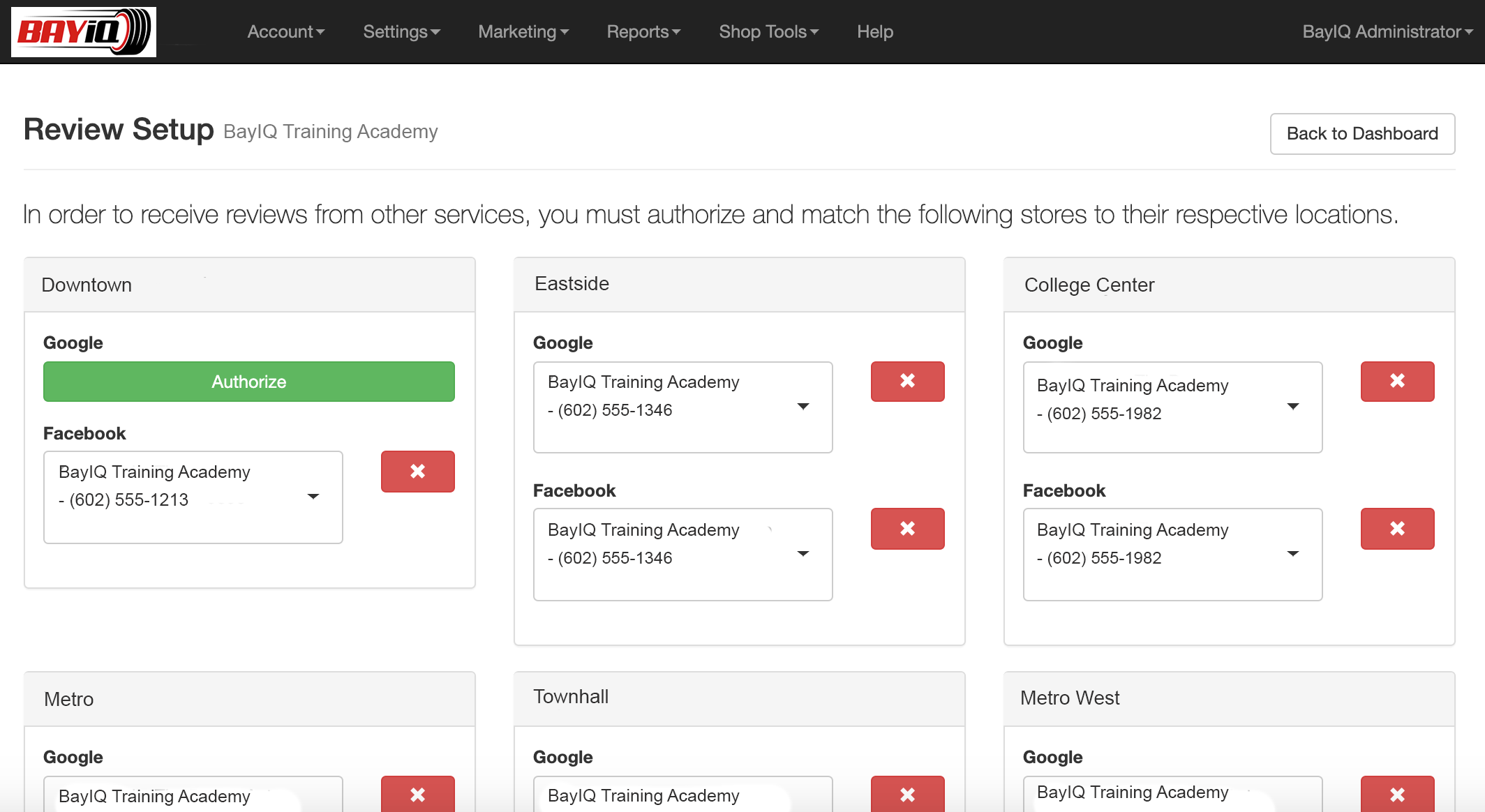
Task: Click the Metro panel heading
Action: click(x=250, y=699)
